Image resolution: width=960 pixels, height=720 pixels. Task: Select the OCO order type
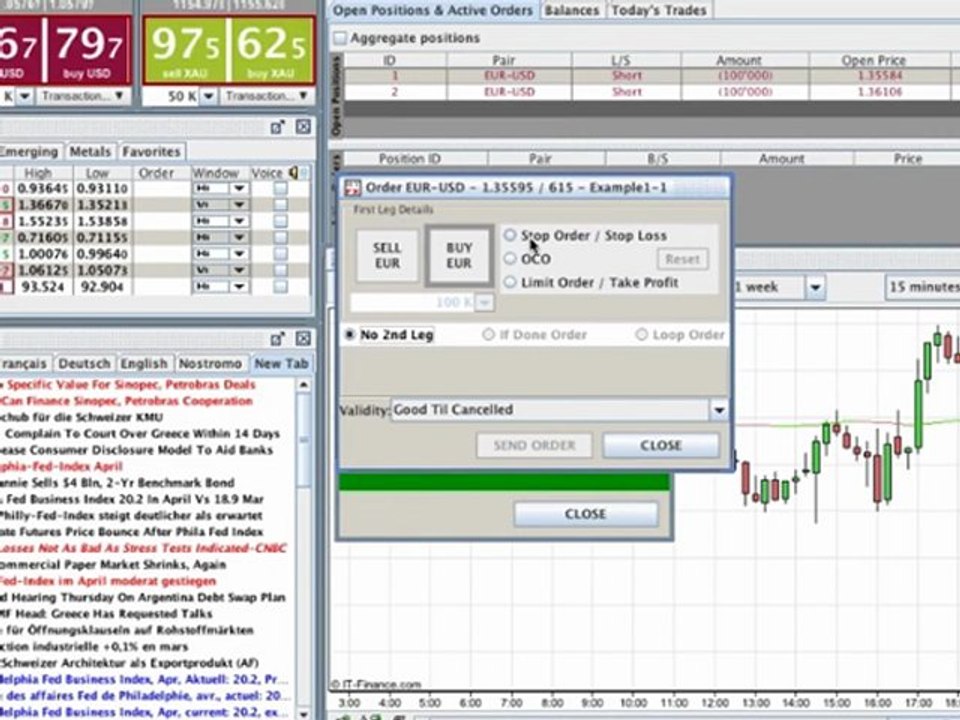[510, 258]
